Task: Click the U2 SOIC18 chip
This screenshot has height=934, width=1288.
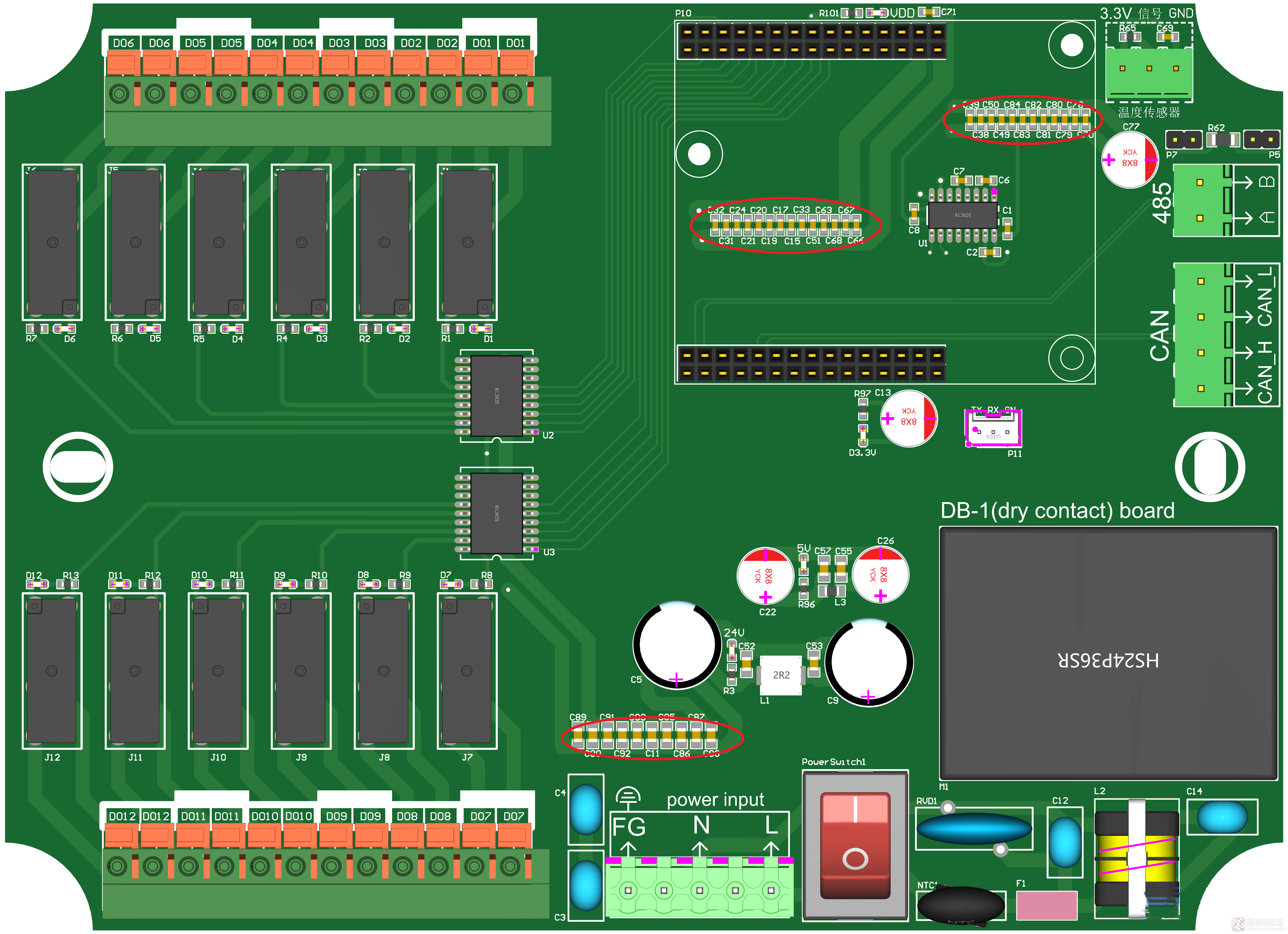Action: [497, 396]
